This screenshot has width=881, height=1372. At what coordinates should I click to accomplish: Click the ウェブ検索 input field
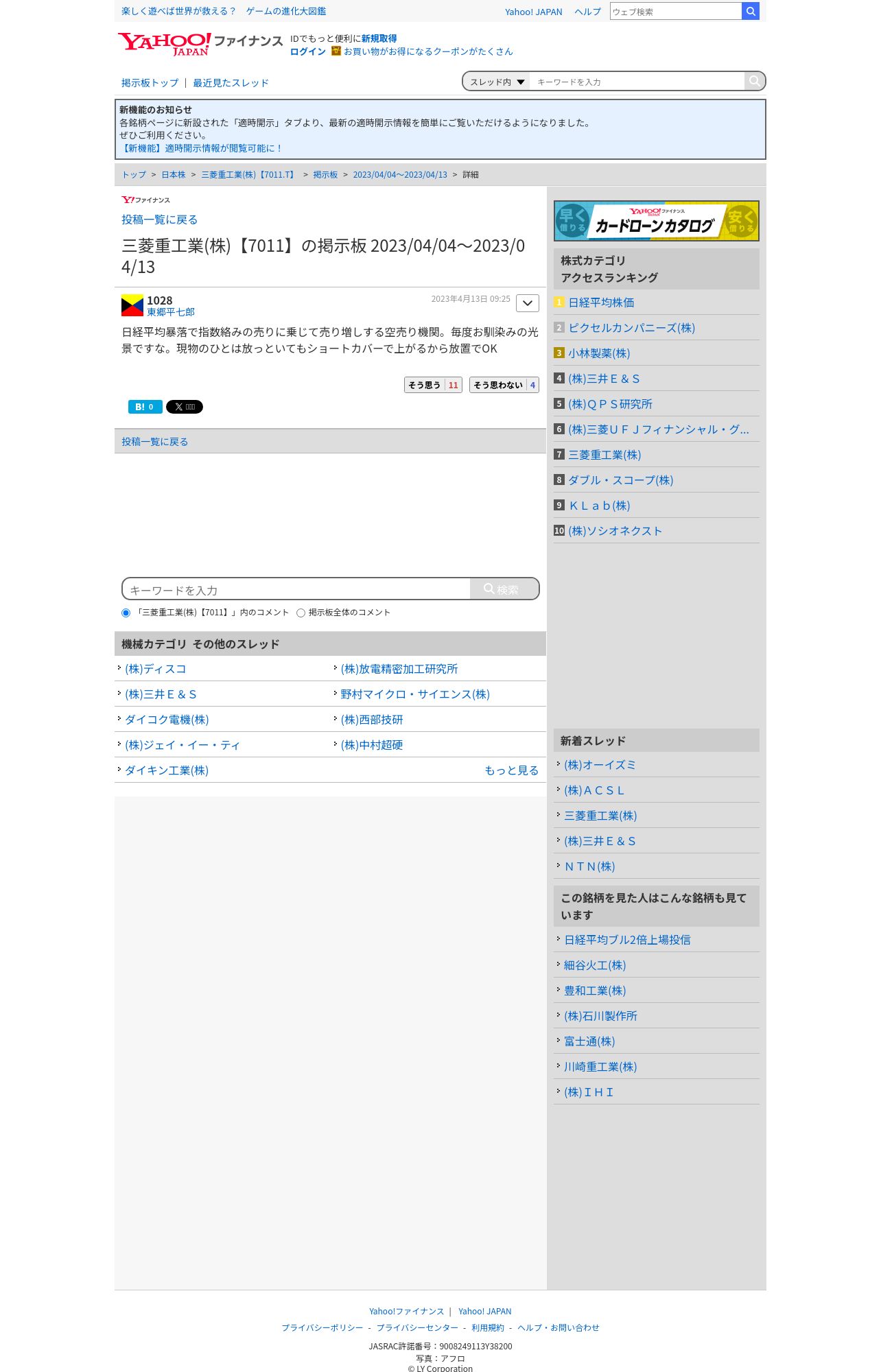pos(676,11)
